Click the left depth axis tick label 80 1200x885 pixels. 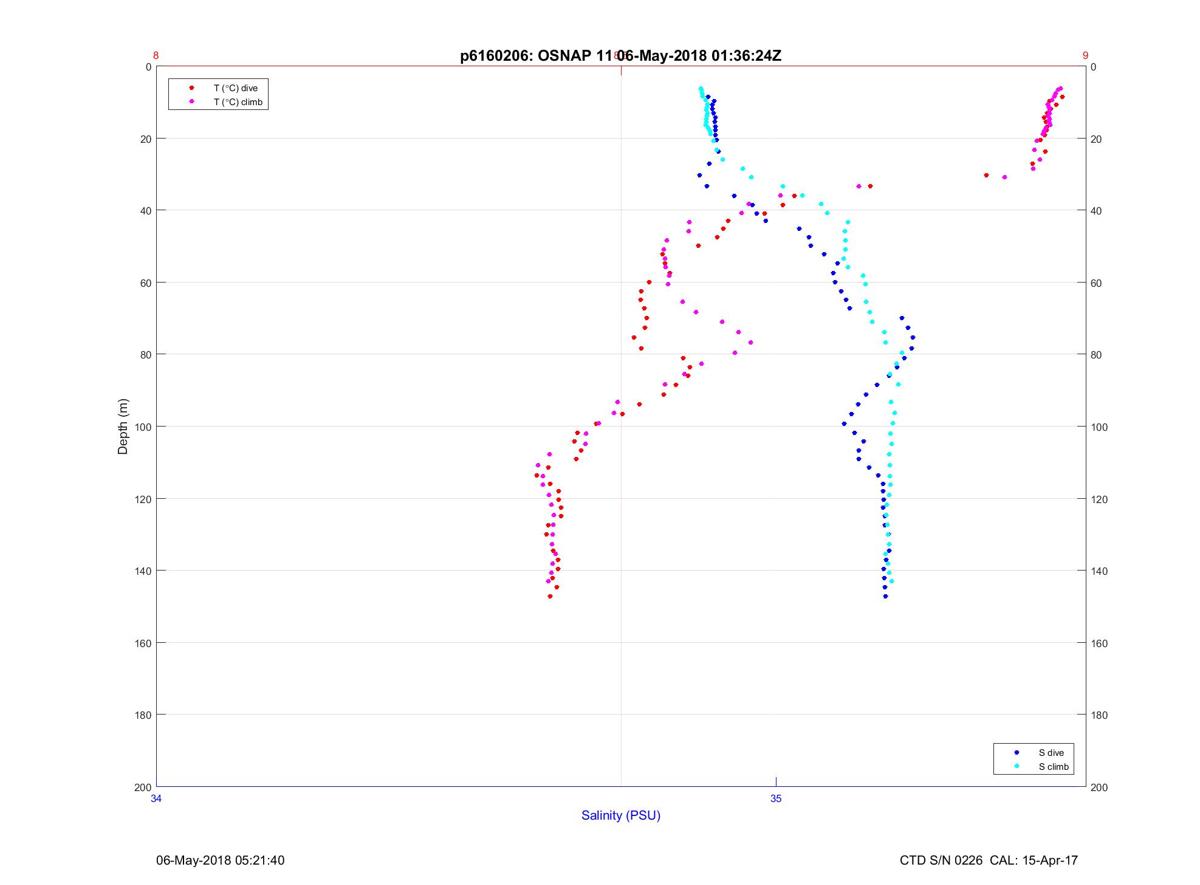[x=145, y=355]
